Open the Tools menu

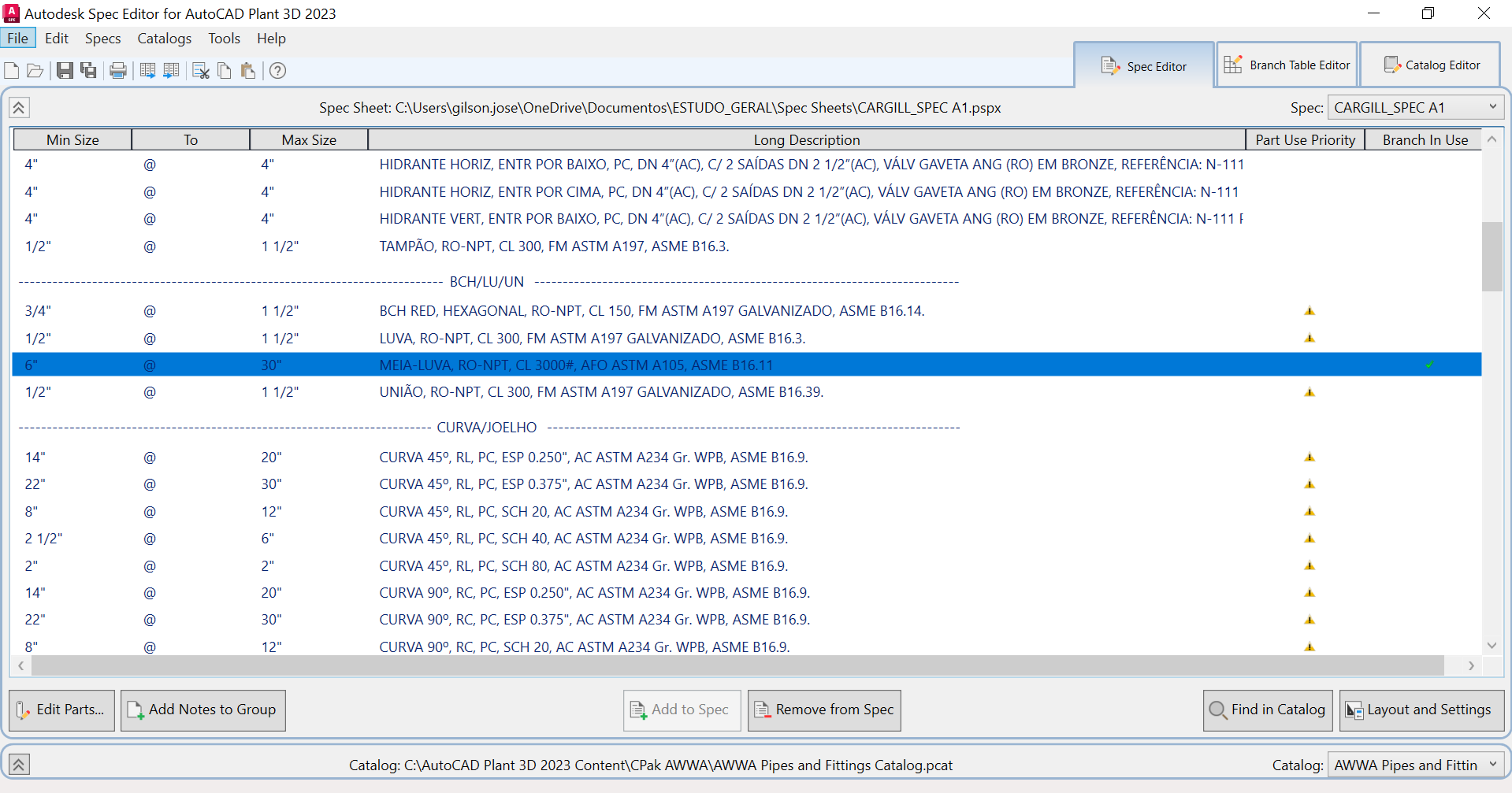pyautogui.click(x=224, y=39)
